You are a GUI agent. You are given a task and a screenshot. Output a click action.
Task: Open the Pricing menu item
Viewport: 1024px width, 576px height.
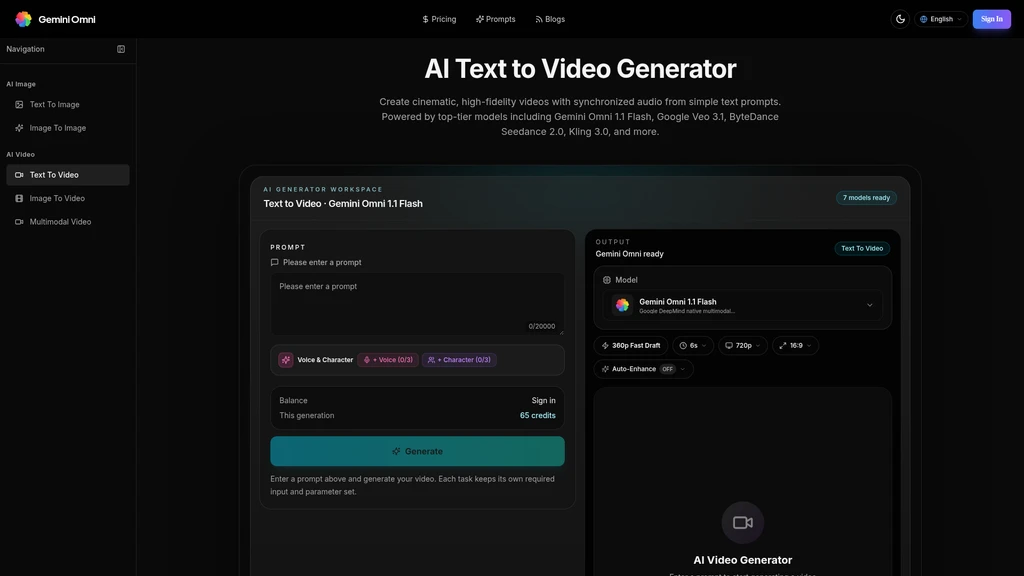click(440, 19)
